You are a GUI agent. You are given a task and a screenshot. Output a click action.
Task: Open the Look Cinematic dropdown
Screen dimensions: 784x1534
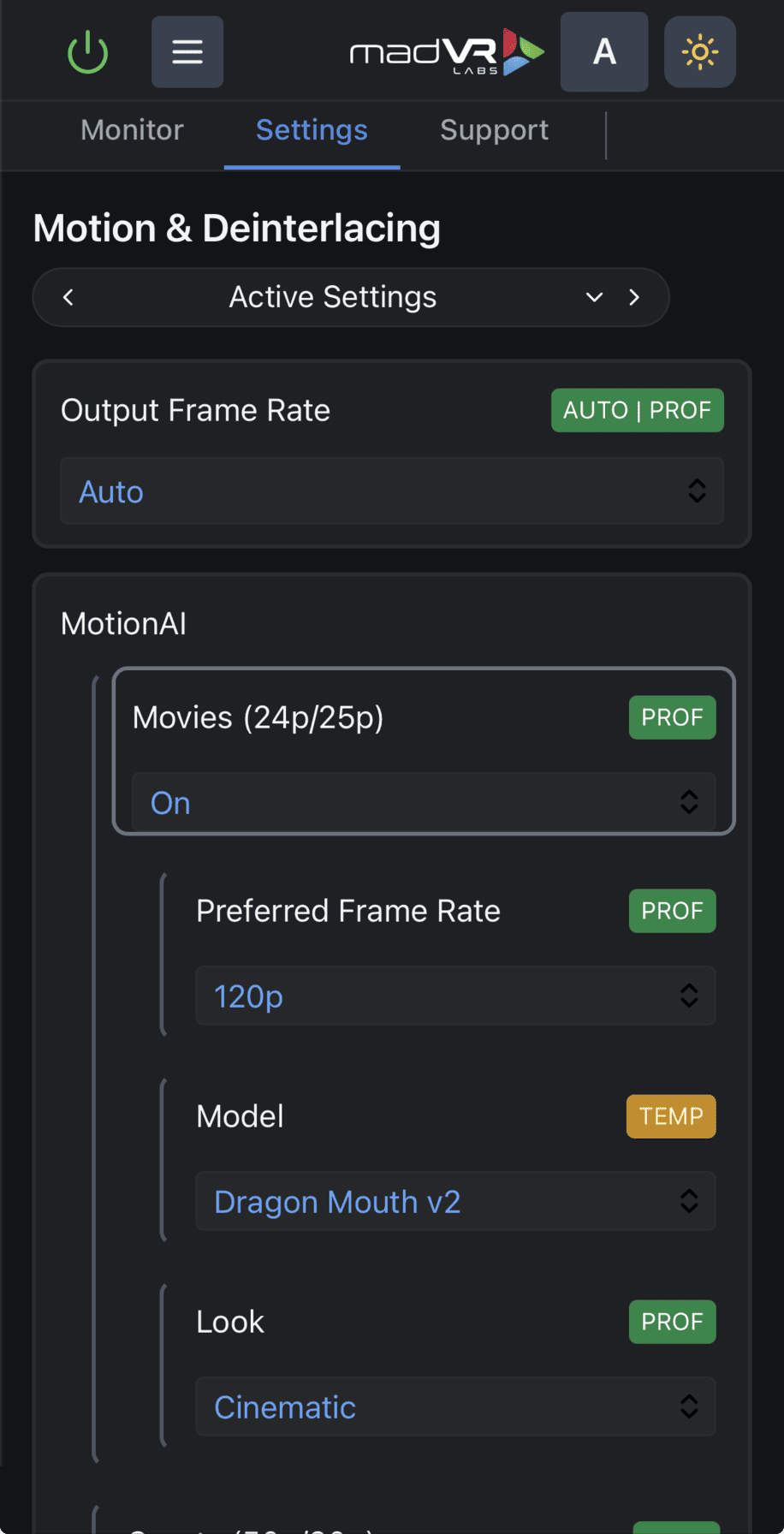click(455, 1407)
